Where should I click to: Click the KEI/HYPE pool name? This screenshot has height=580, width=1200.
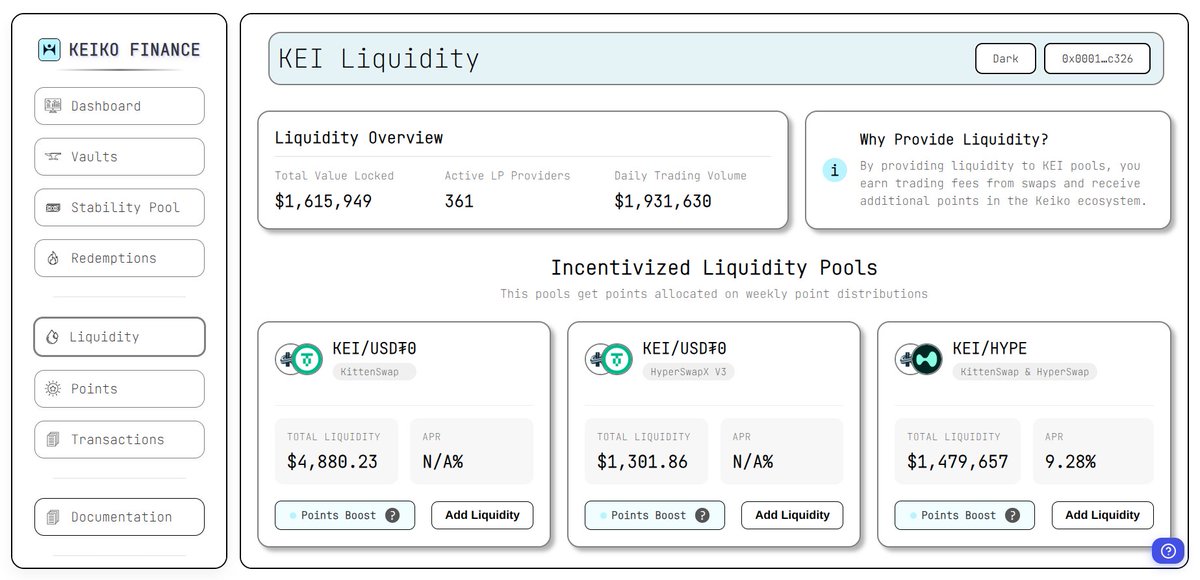(989, 349)
